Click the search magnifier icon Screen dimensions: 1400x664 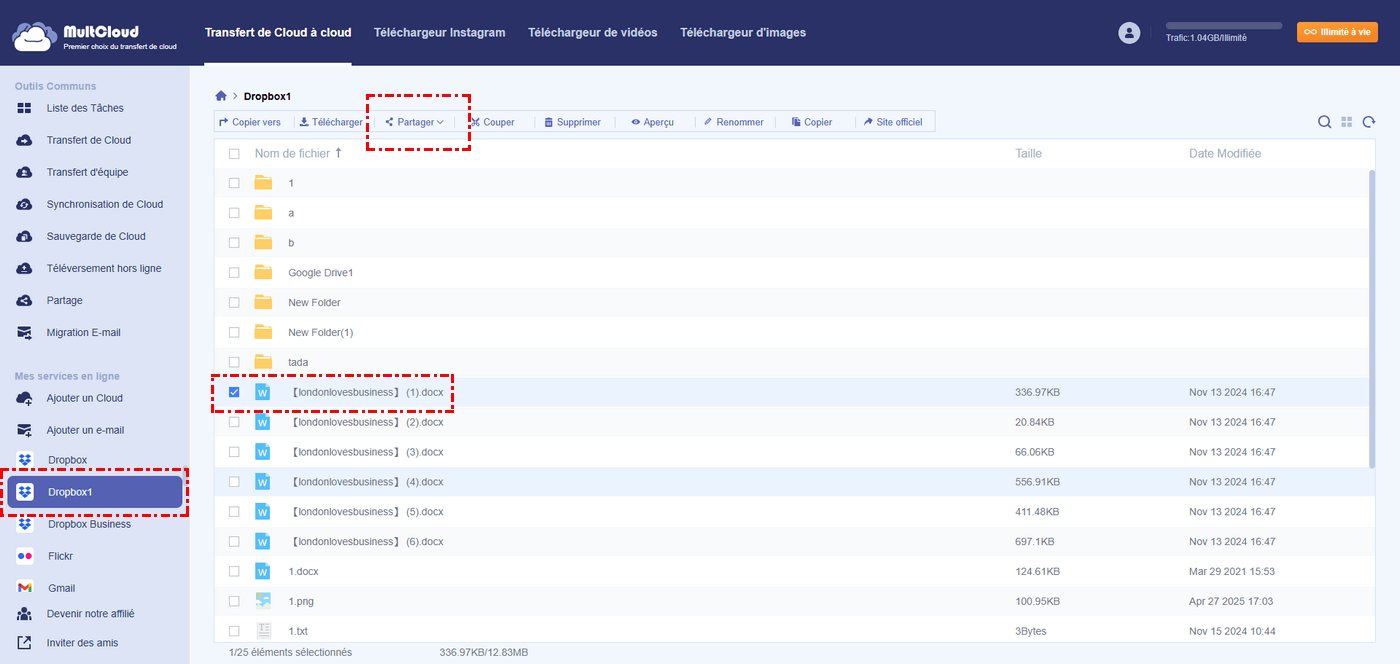point(1324,122)
